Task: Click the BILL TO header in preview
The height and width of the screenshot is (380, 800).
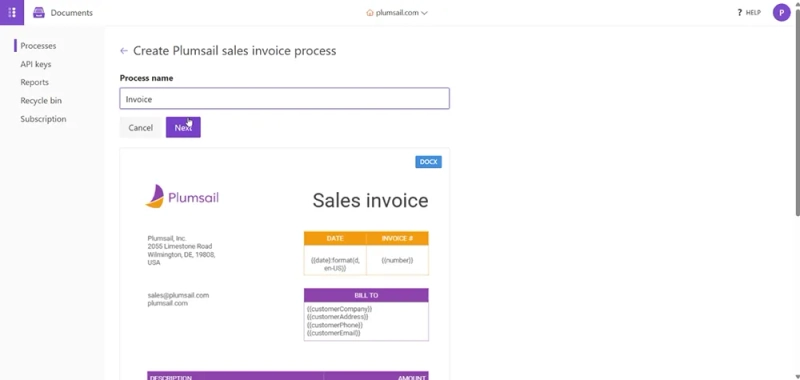Action: click(x=366, y=295)
